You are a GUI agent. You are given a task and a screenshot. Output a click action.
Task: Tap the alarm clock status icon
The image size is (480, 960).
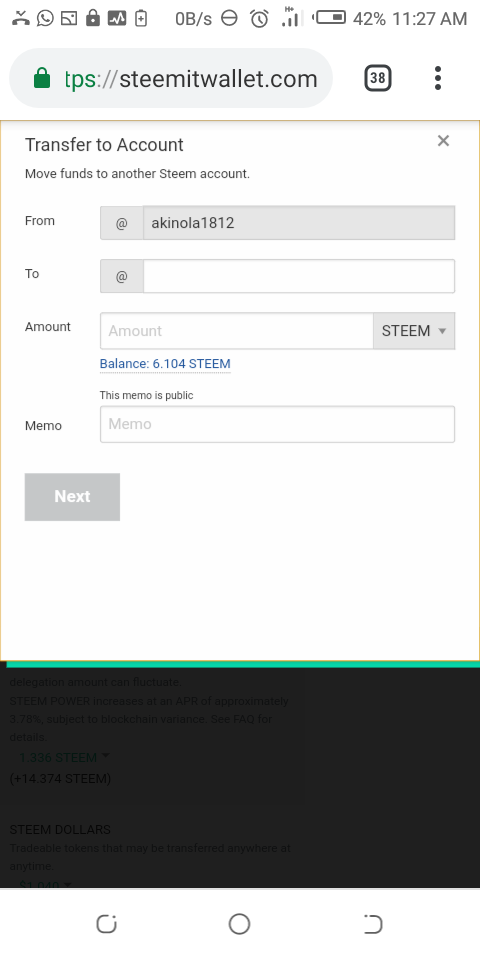pyautogui.click(x=260, y=18)
